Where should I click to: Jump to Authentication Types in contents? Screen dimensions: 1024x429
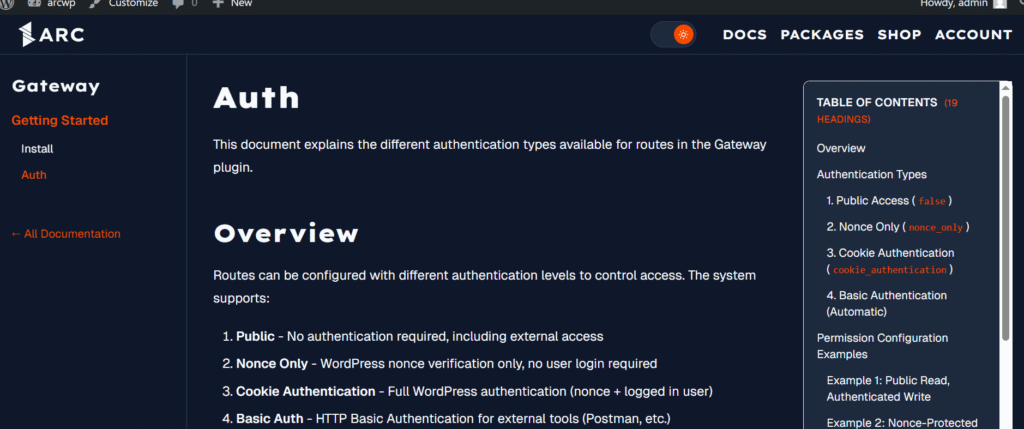(872, 174)
